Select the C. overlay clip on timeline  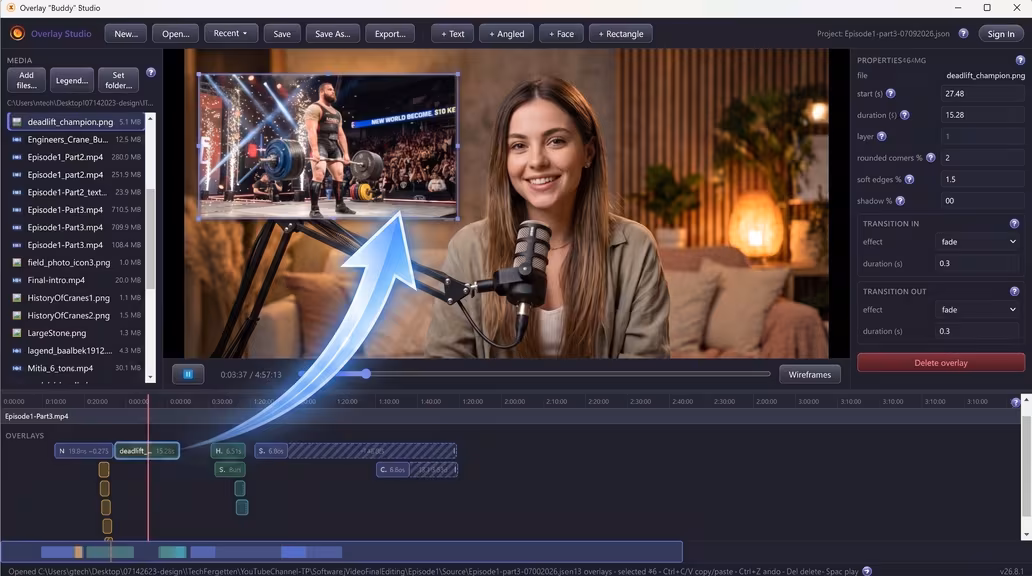[x=393, y=469]
